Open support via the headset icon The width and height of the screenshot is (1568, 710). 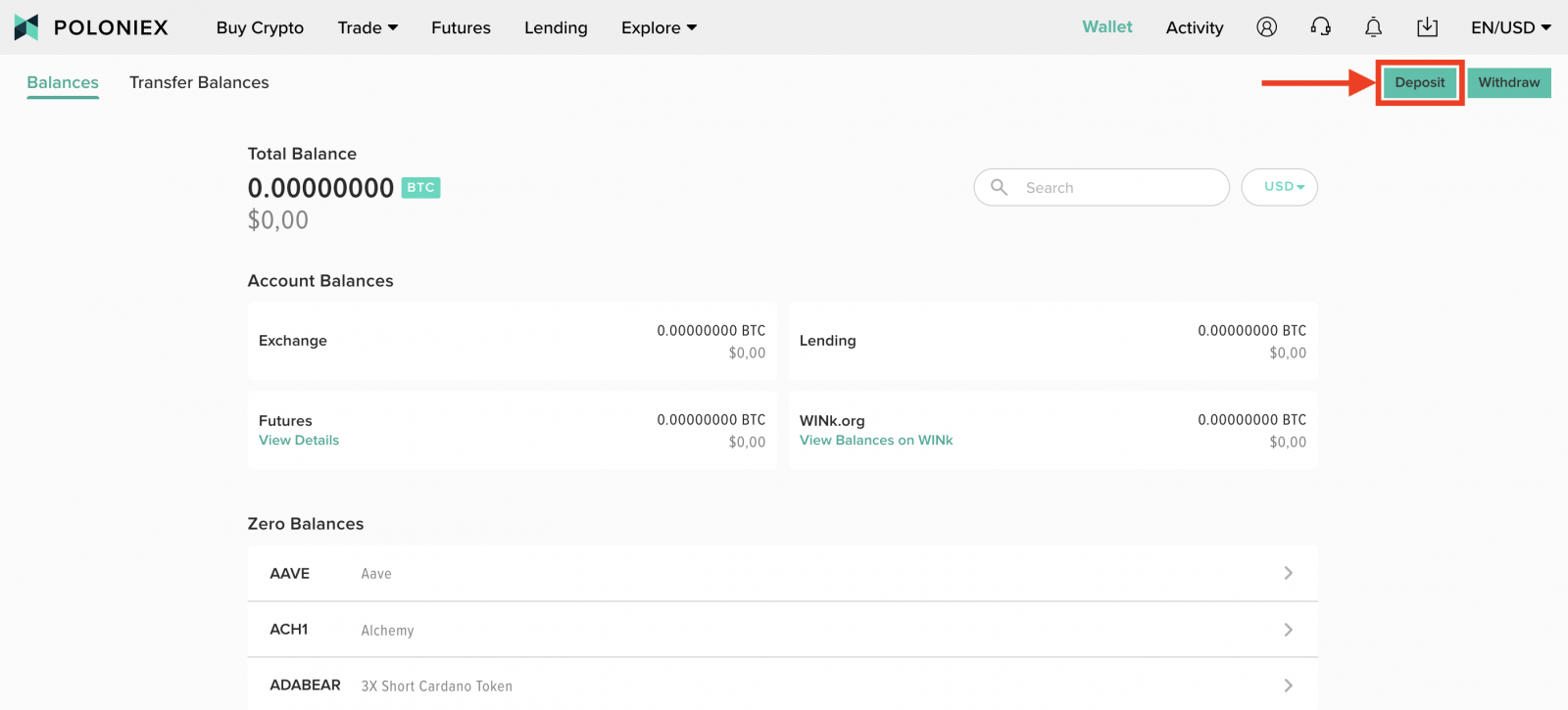[1320, 27]
